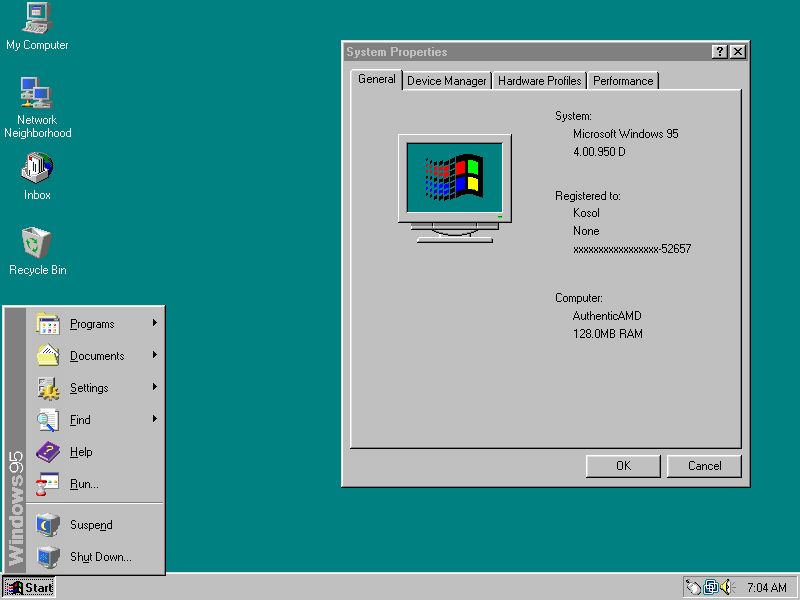Click the 'System:' label
This screenshot has height=600, width=800.
tap(573, 116)
